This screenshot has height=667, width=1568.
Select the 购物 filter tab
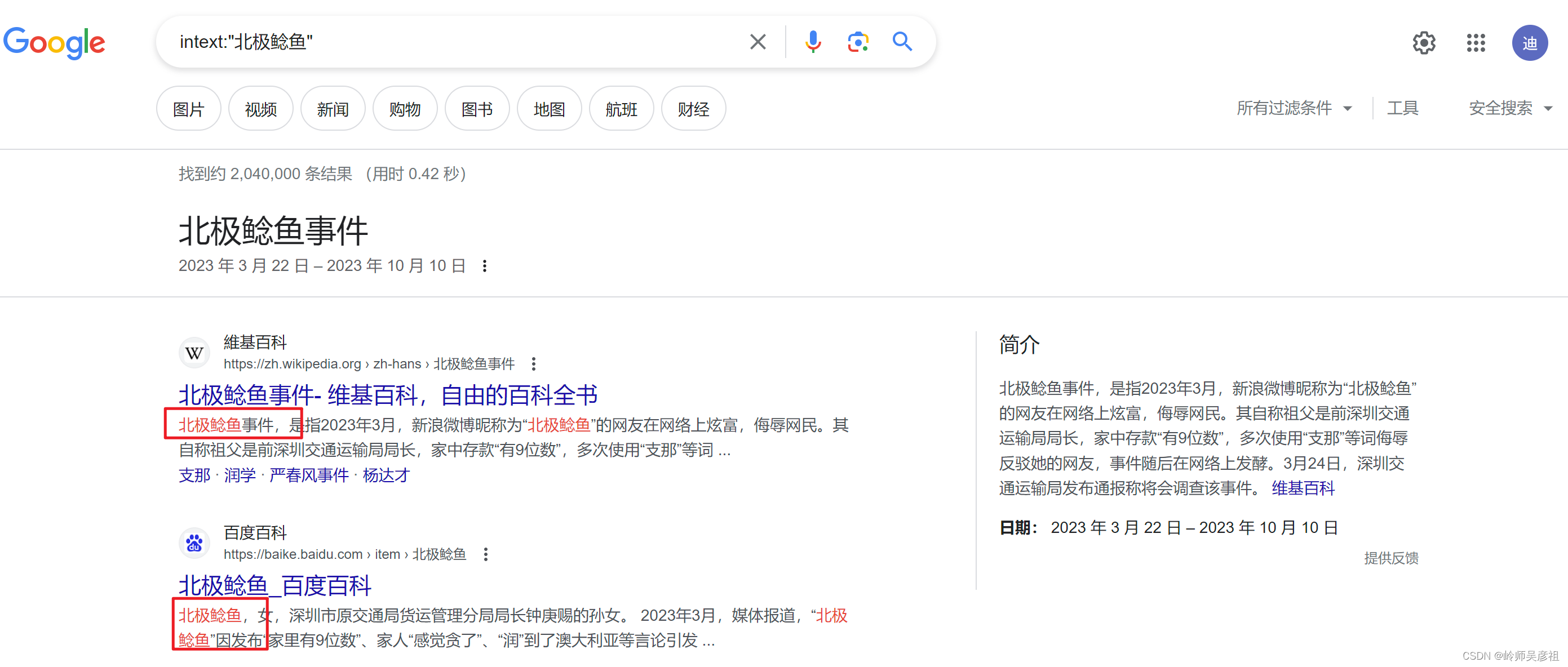pyautogui.click(x=405, y=109)
